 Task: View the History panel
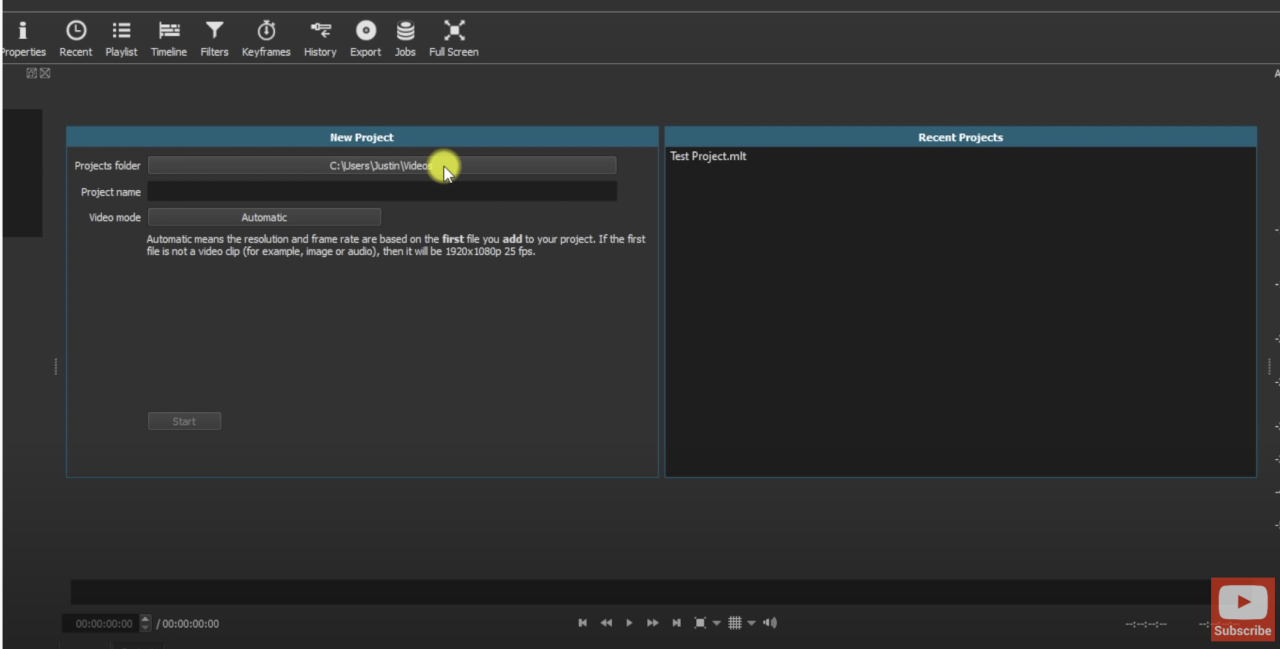(x=320, y=37)
